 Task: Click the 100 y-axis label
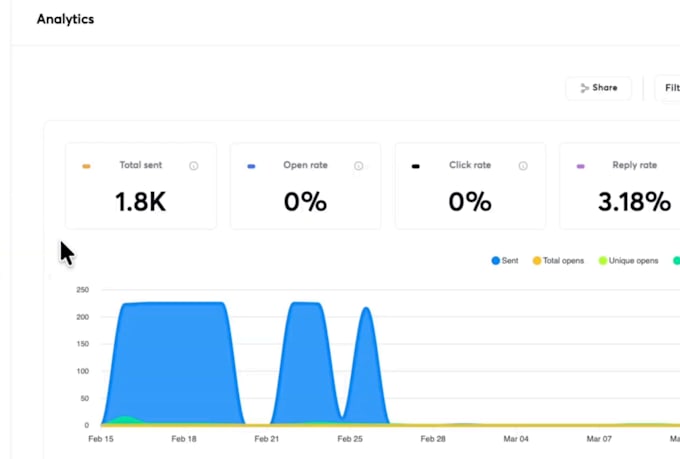82,371
